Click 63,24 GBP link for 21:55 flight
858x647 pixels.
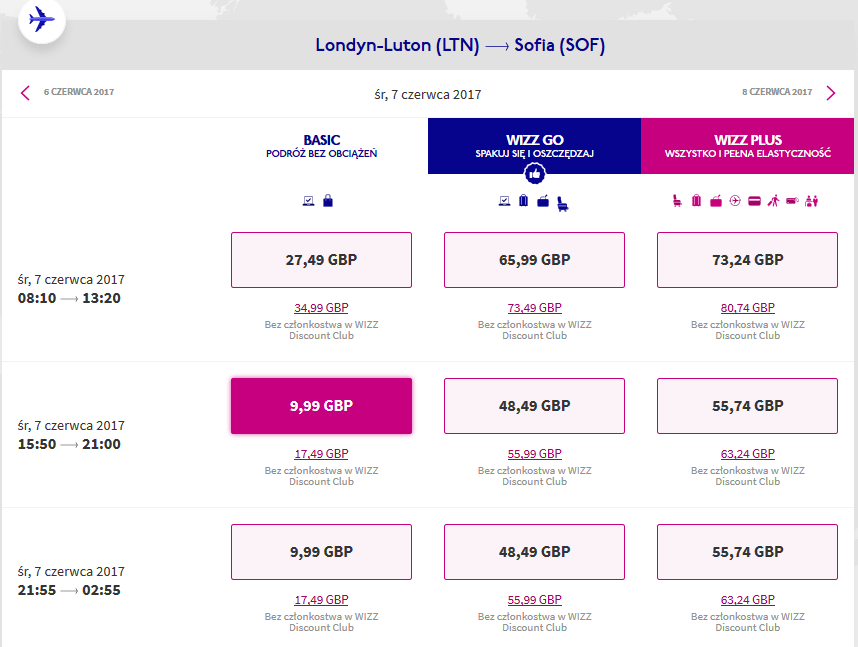point(747,600)
